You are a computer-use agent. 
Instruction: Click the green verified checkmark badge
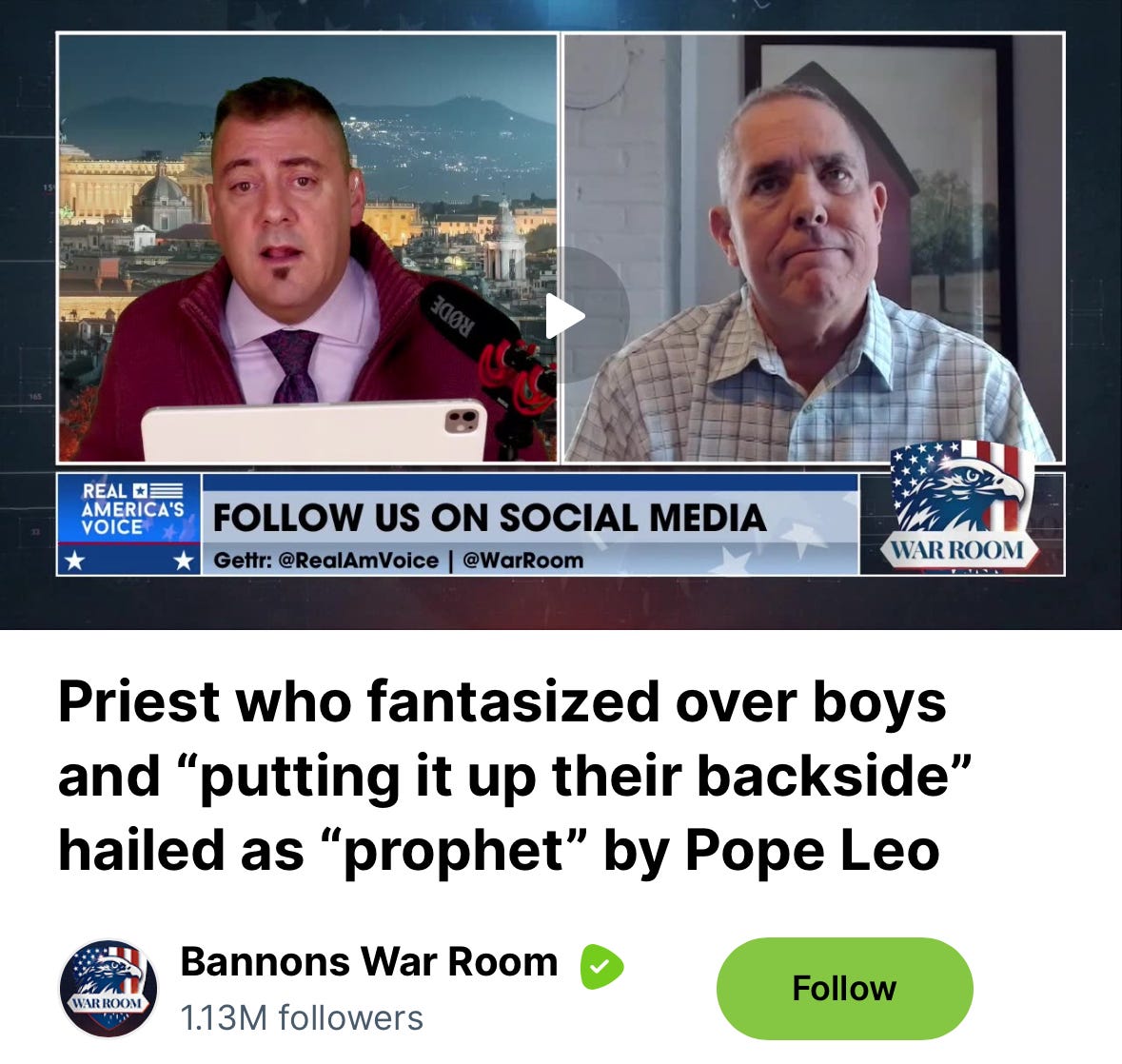click(x=601, y=966)
